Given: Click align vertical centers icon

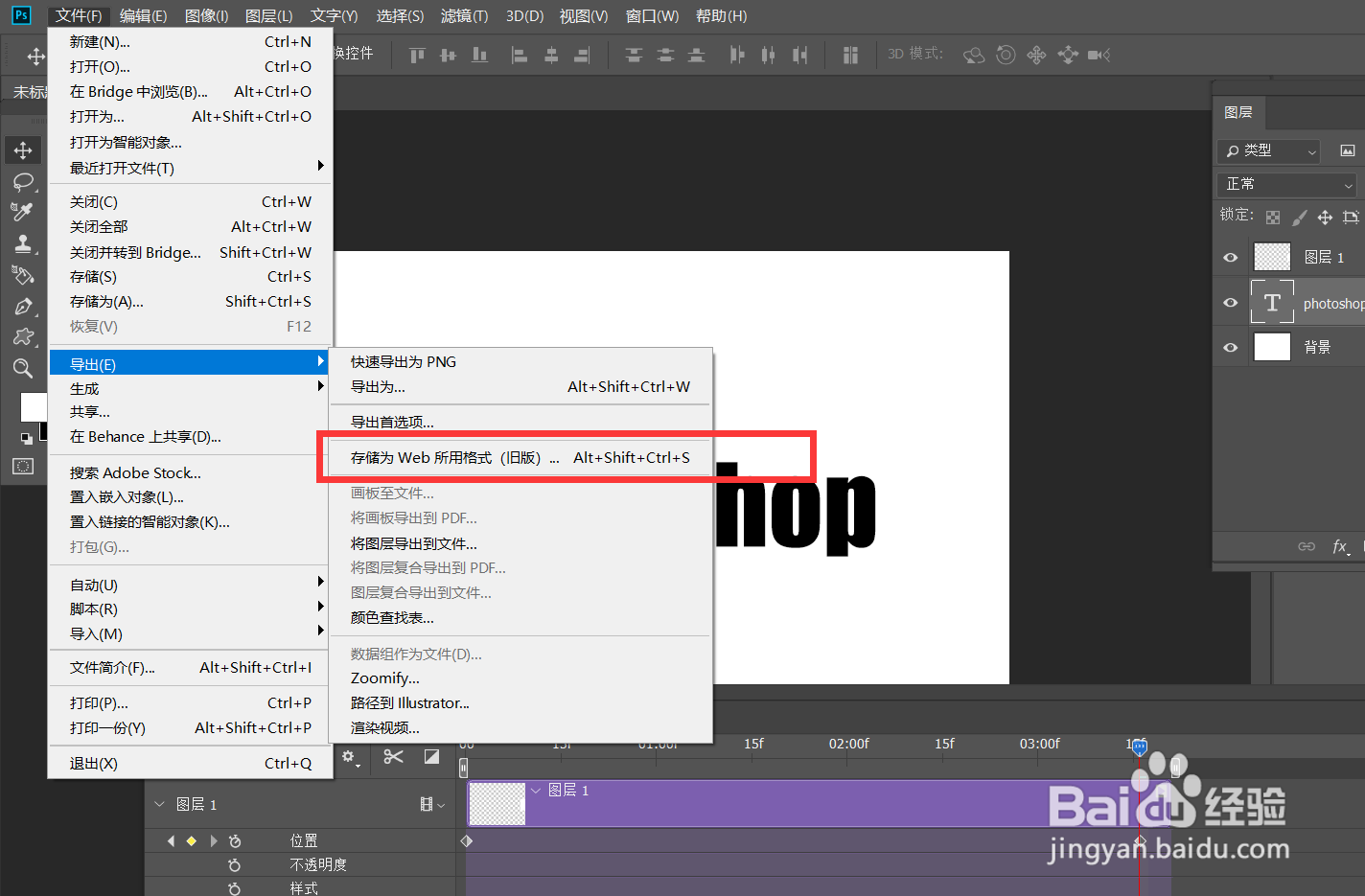Looking at the screenshot, I should (448, 56).
